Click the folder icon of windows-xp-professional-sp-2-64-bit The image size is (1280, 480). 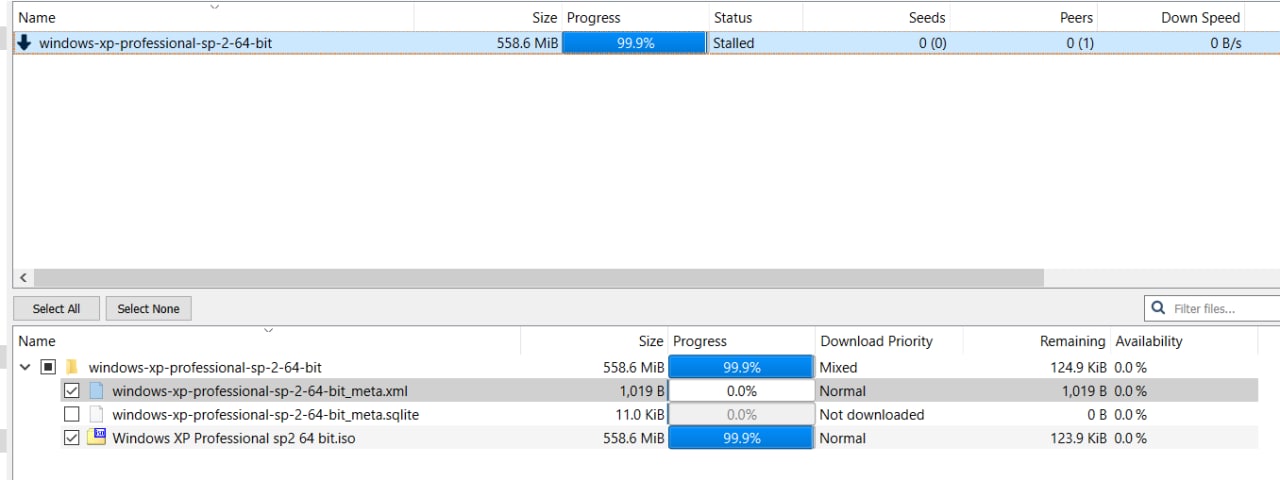coord(72,367)
